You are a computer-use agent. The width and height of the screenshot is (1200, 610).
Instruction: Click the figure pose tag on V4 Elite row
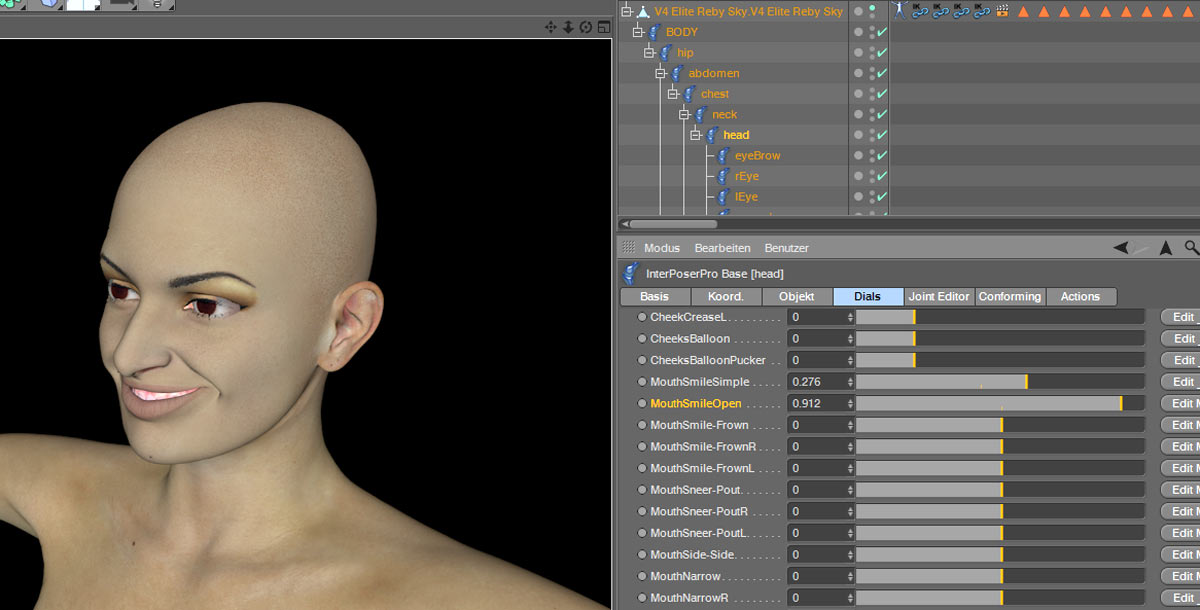[899, 11]
